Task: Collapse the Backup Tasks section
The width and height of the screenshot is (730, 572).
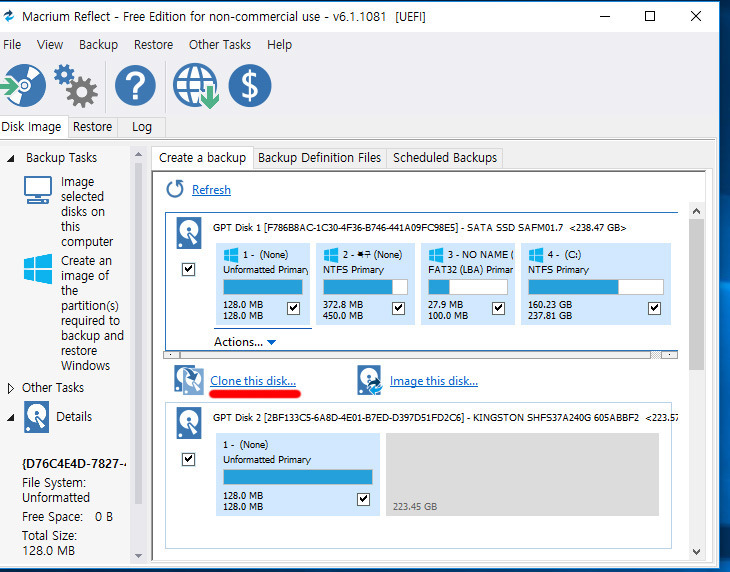Action: pos(11,159)
